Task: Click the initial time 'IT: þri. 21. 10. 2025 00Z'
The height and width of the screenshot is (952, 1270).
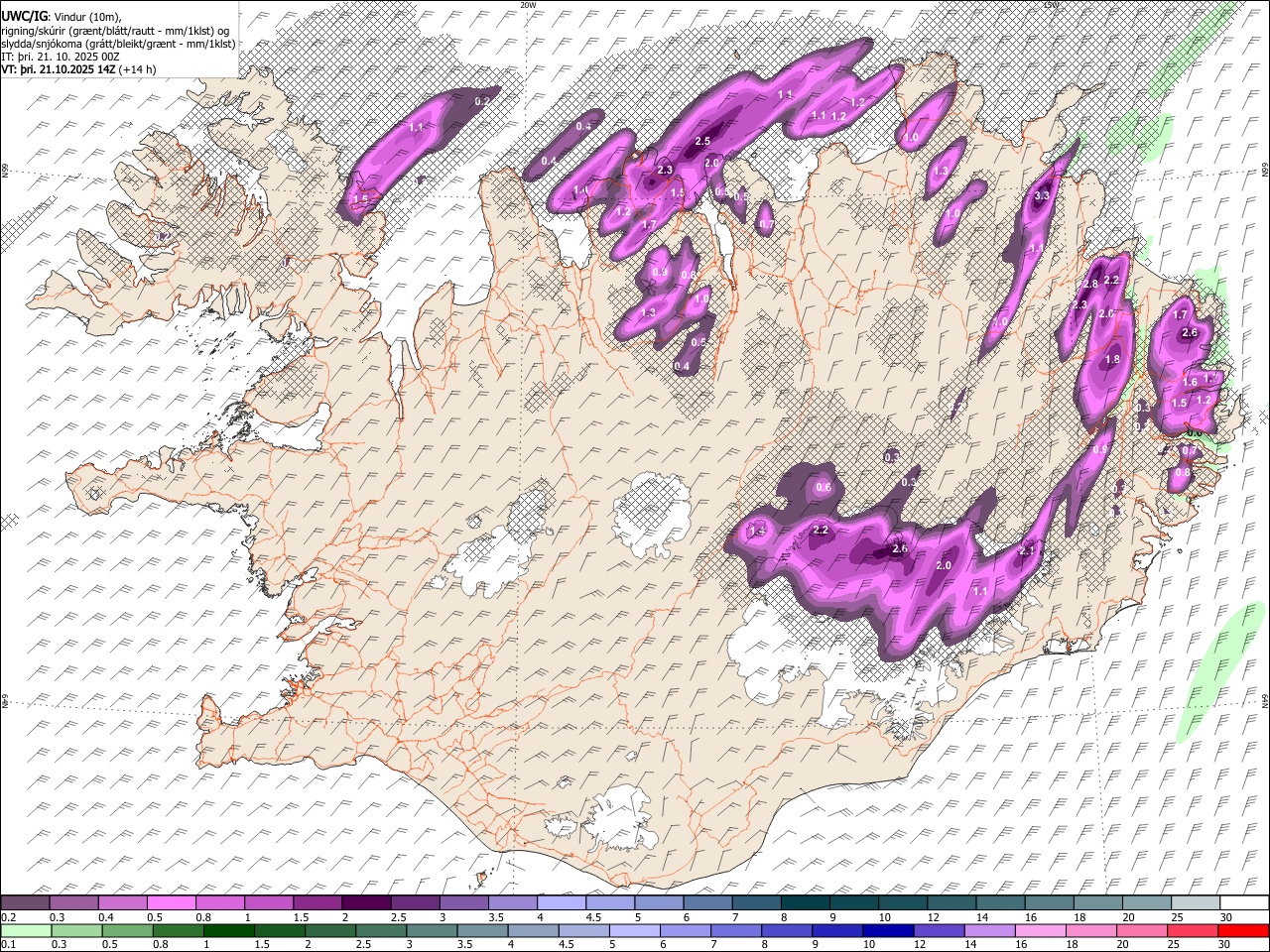Action: point(61,57)
